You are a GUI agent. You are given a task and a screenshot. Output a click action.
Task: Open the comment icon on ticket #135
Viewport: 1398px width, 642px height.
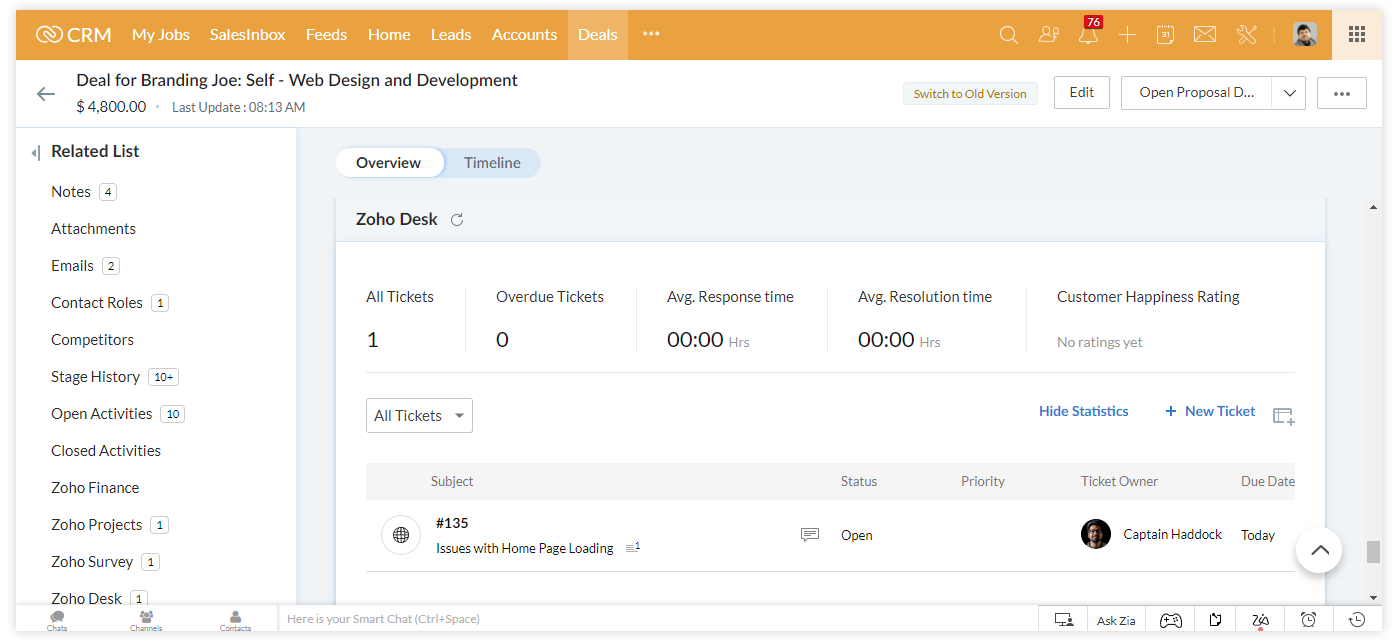coord(810,535)
